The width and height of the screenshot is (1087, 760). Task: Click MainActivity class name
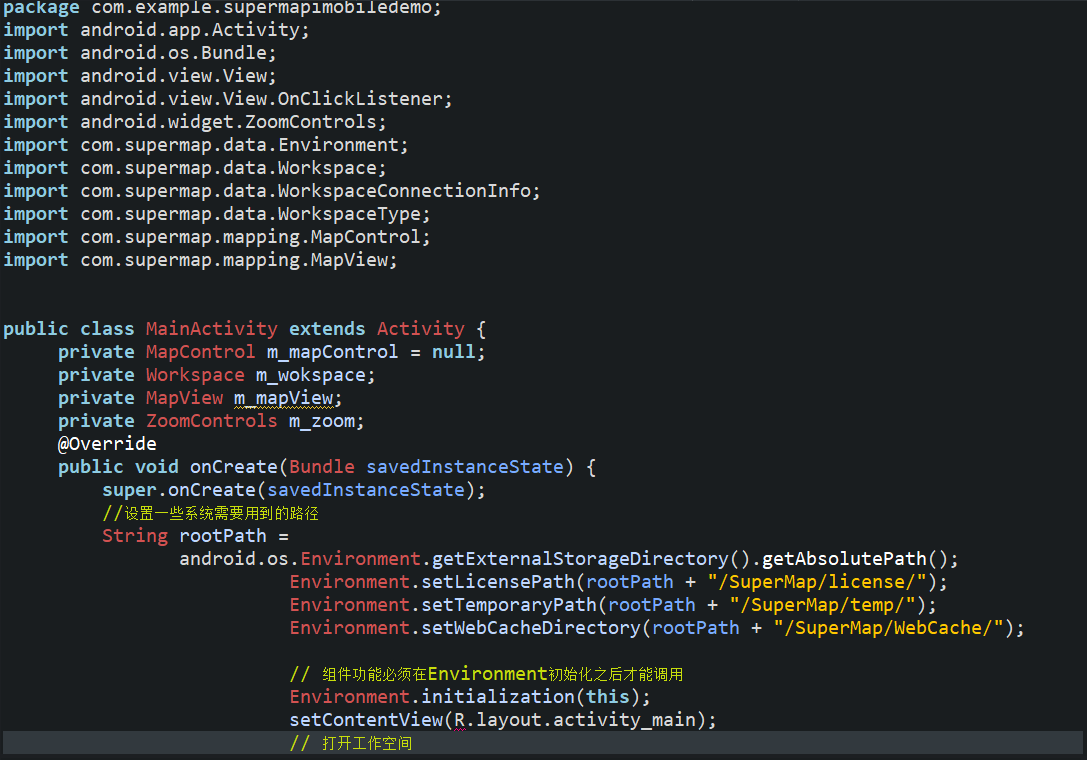[x=211, y=328]
